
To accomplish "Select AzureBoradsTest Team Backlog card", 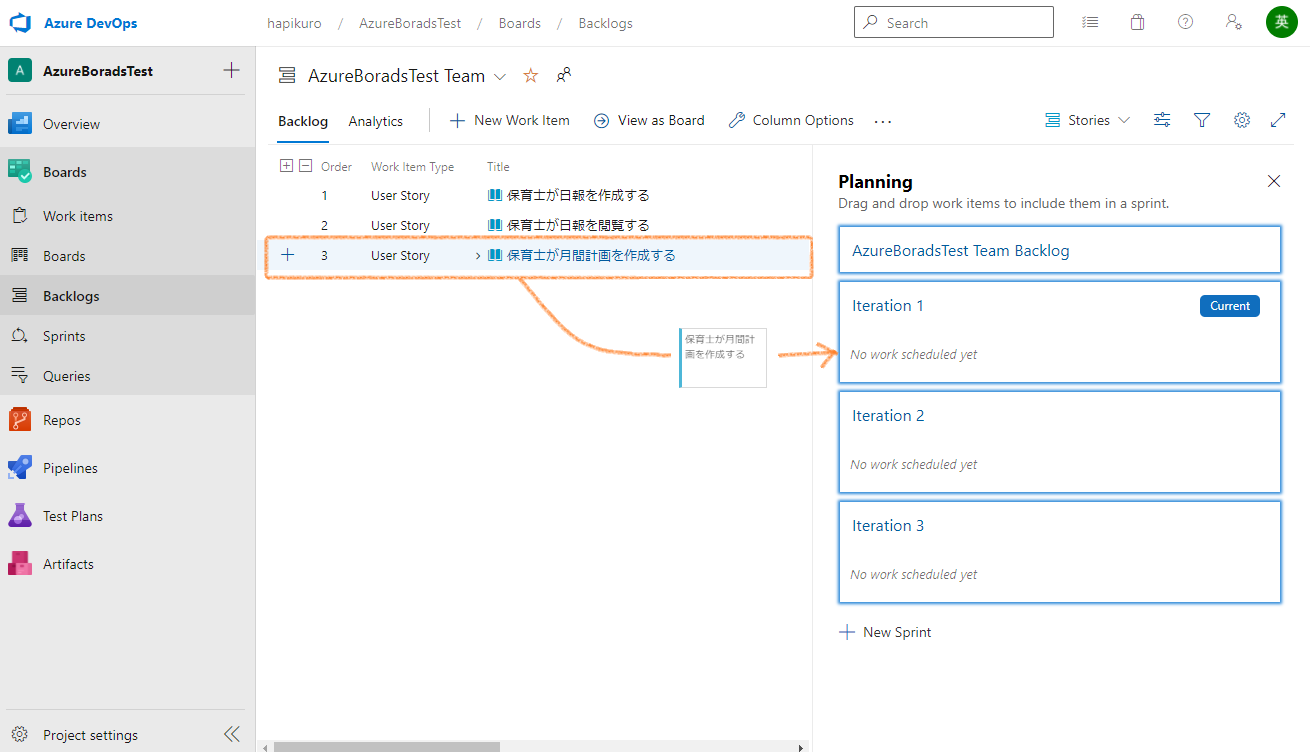I will coord(1060,250).
